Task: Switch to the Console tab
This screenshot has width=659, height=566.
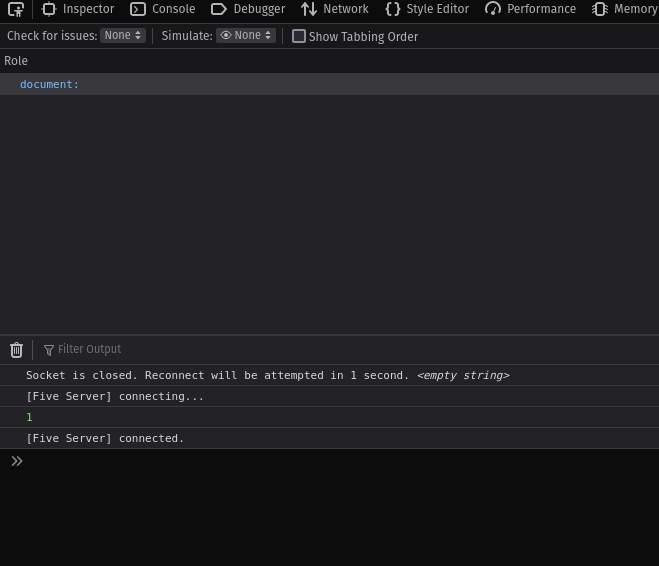Action: click(163, 9)
